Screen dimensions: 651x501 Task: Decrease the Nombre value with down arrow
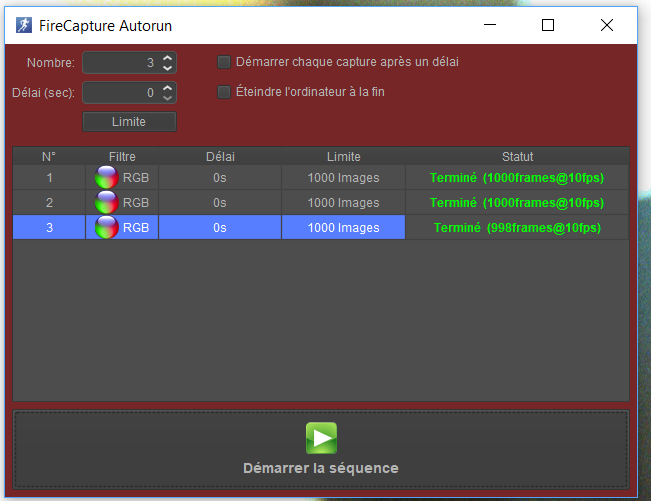click(167, 67)
